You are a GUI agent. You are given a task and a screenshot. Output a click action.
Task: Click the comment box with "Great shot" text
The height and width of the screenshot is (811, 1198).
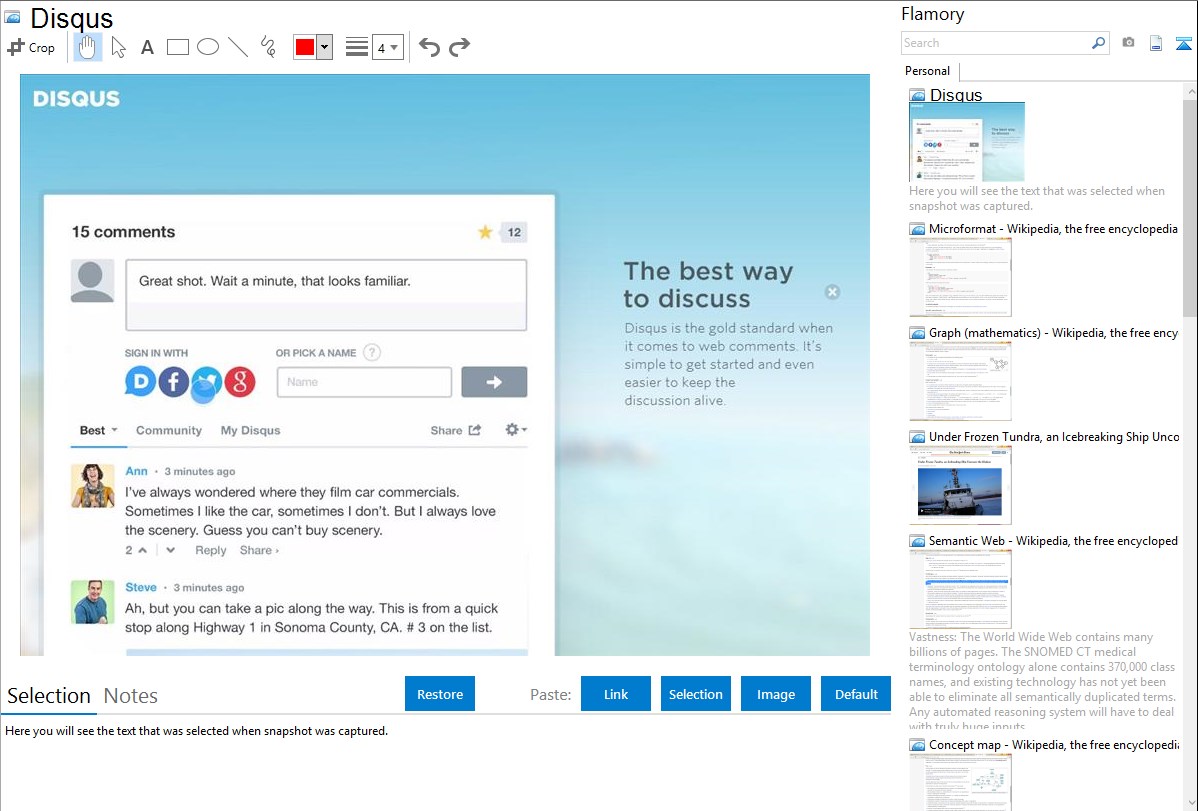(326, 295)
